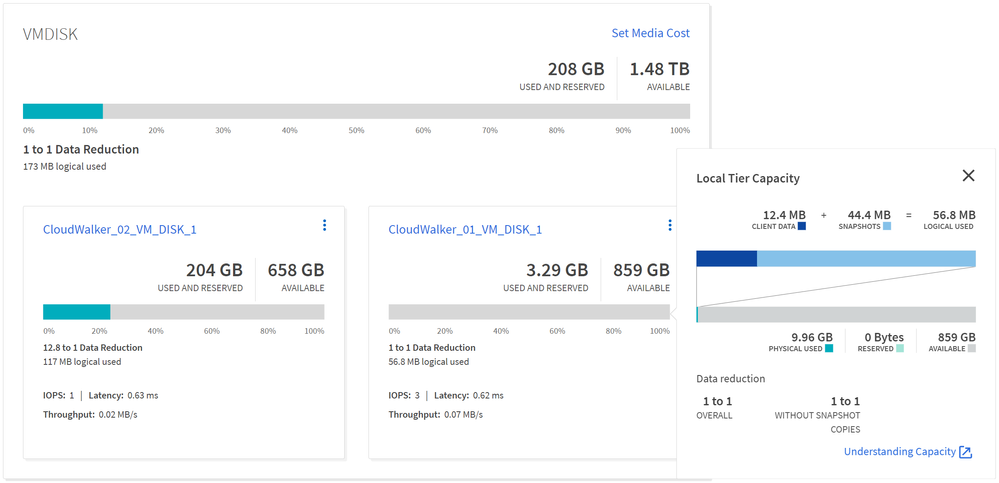Click the gray physical capacity bar in popup

(836, 315)
